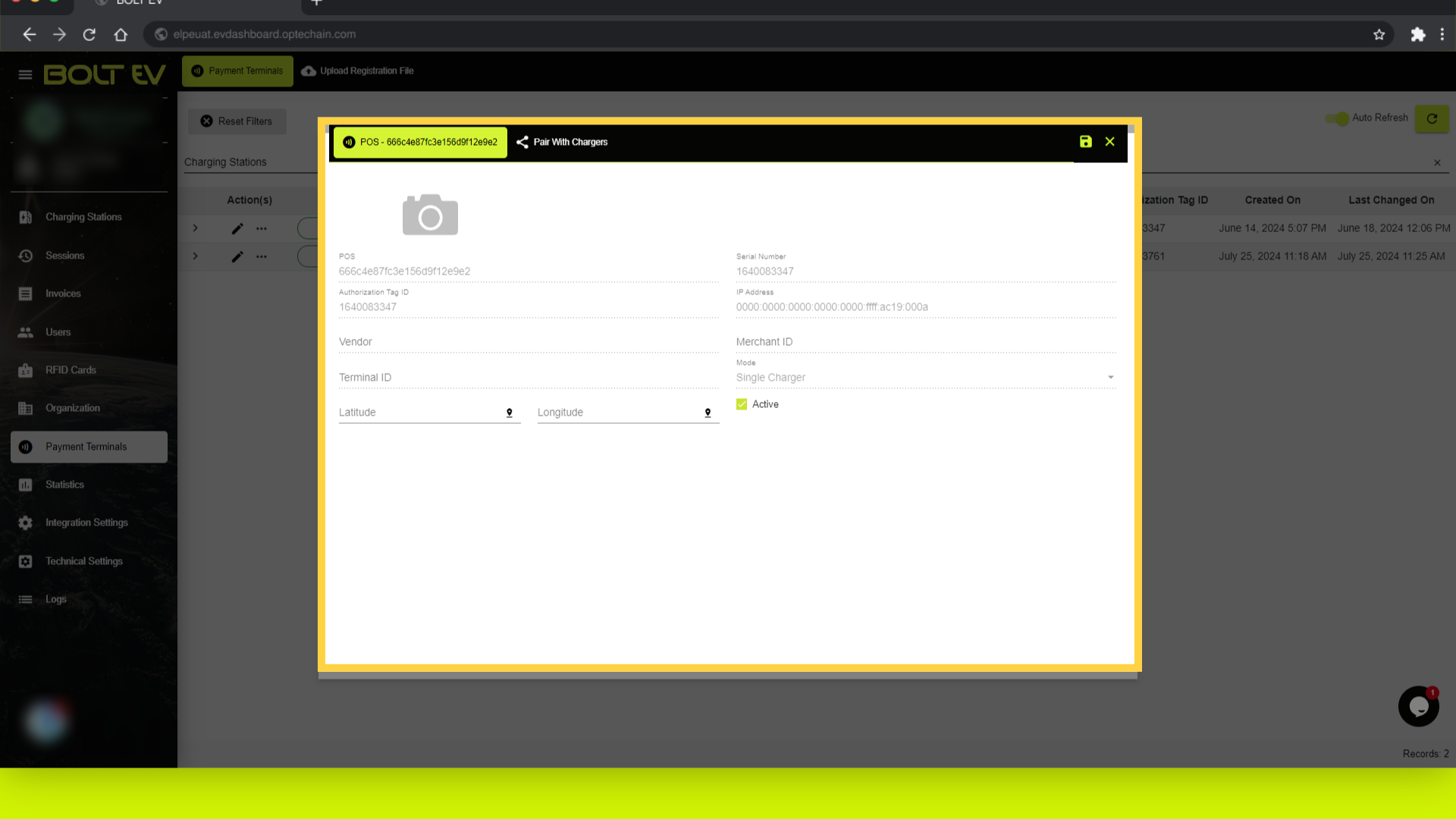This screenshot has width=1456, height=819.
Task: Click the camera photo placeholder
Action: pos(430,215)
